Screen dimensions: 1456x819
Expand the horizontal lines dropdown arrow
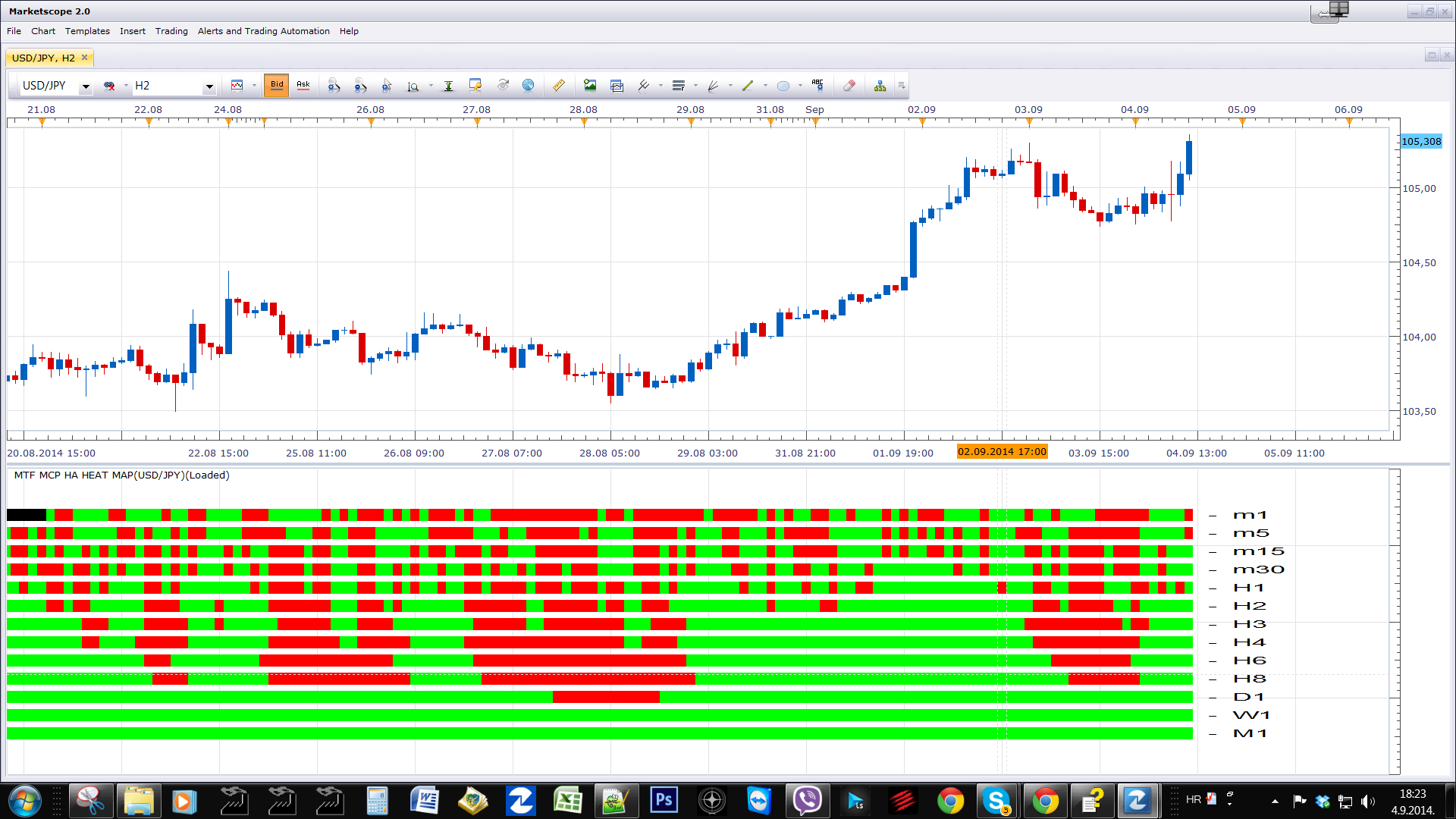tap(695, 86)
